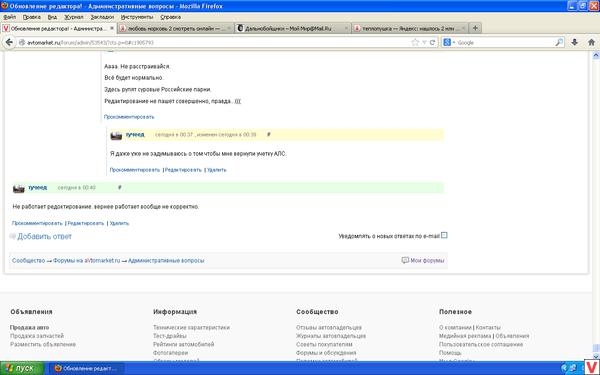Click the Windows Пуск start button
Image resolution: width=600 pixels, height=375 pixels.
pyautogui.click(x=22, y=368)
